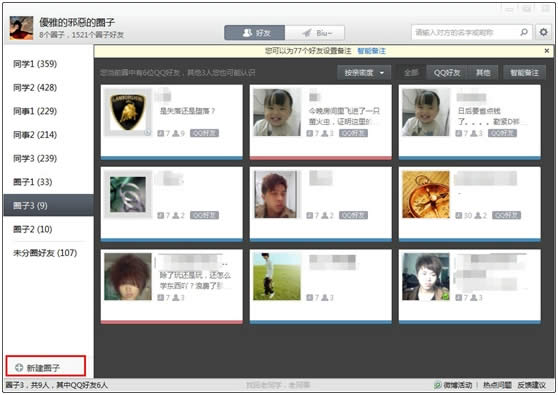Select circle 圈子1 (33)

pos(48,182)
